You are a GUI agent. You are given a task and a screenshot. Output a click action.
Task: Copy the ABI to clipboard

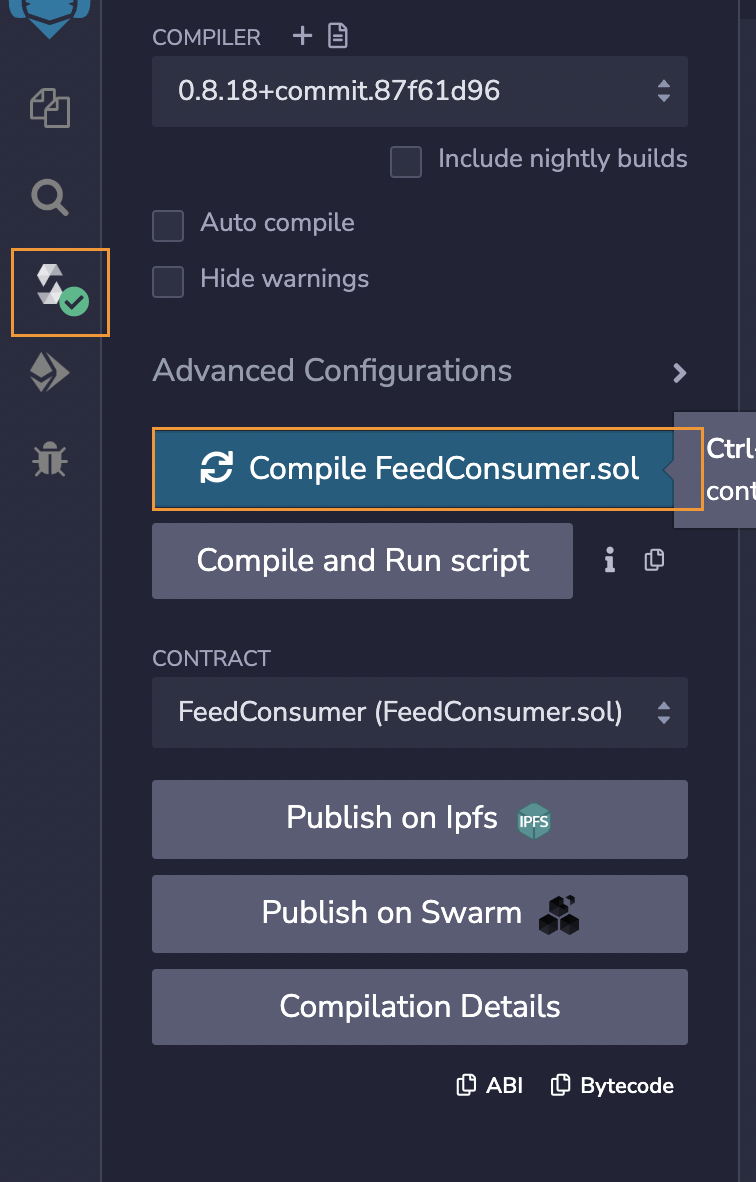coord(490,1086)
